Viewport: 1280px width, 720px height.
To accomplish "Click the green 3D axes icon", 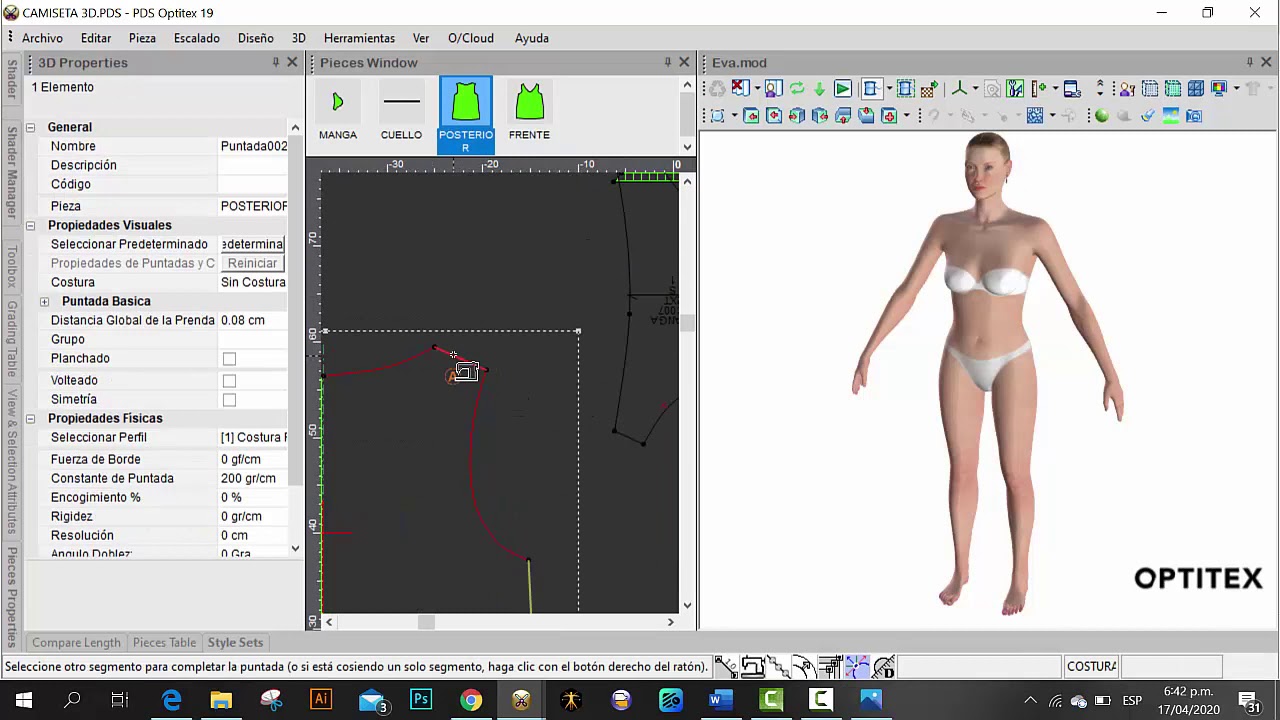I will tap(959, 89).
